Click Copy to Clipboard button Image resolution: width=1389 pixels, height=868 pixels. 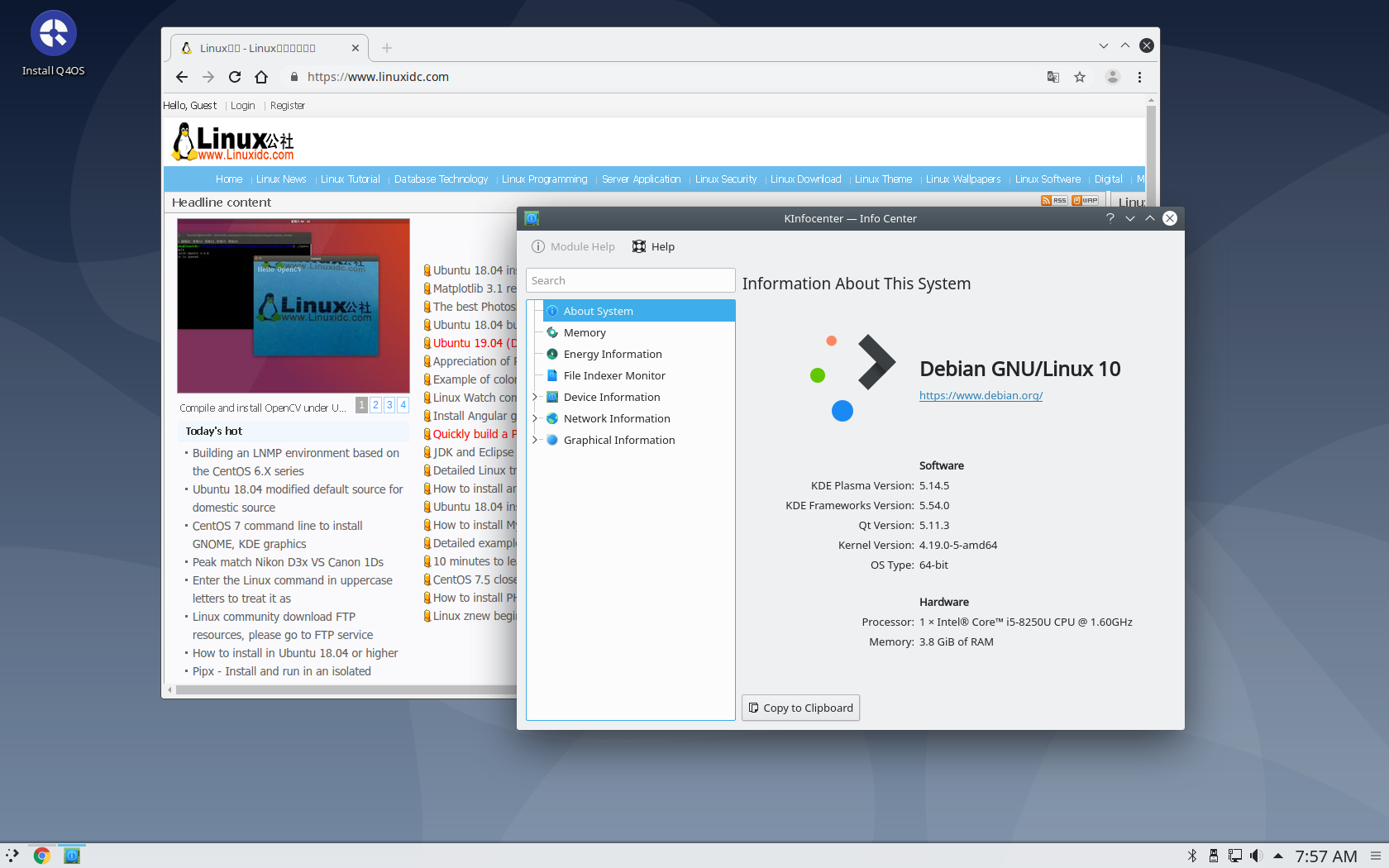pos(800,708)
